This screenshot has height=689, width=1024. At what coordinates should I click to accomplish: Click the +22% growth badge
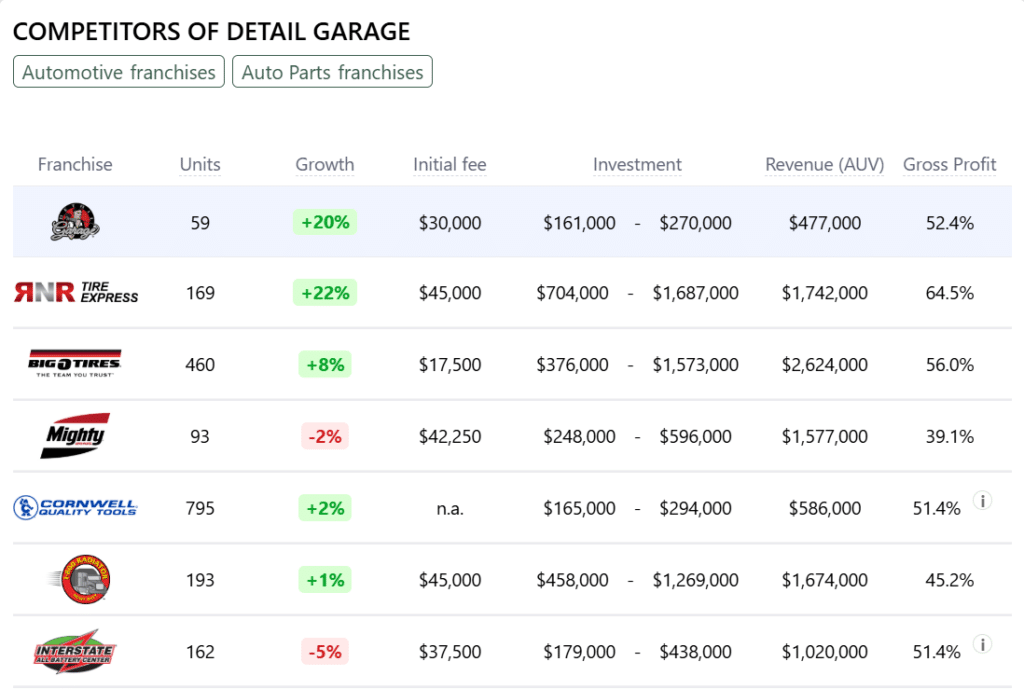click(x=325, y=293)
